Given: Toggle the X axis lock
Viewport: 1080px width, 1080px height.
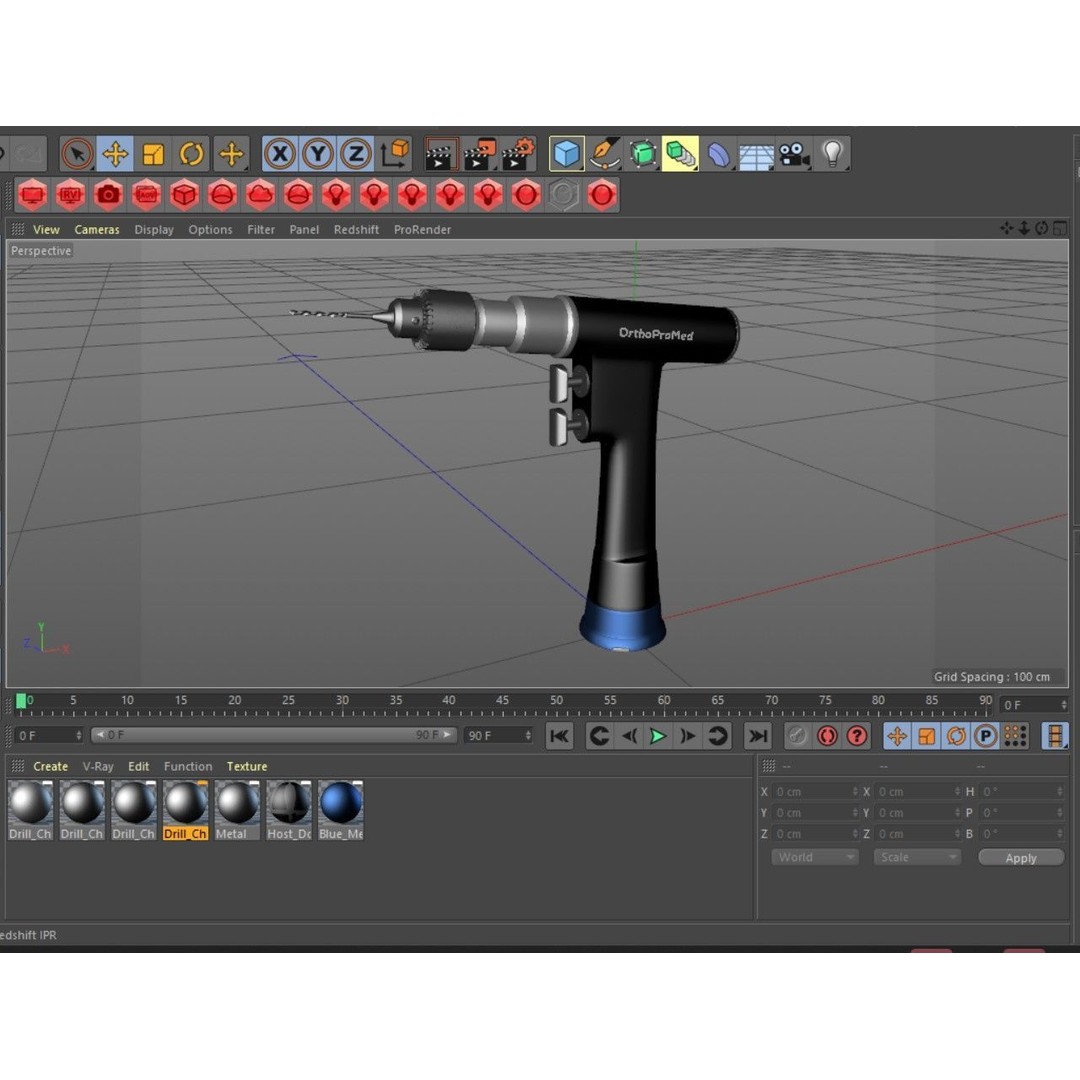Looking at the screenshot, I should coord(279,153).
